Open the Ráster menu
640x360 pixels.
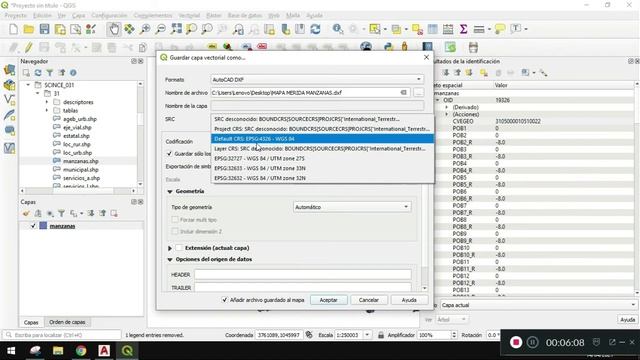coord(213,16)
